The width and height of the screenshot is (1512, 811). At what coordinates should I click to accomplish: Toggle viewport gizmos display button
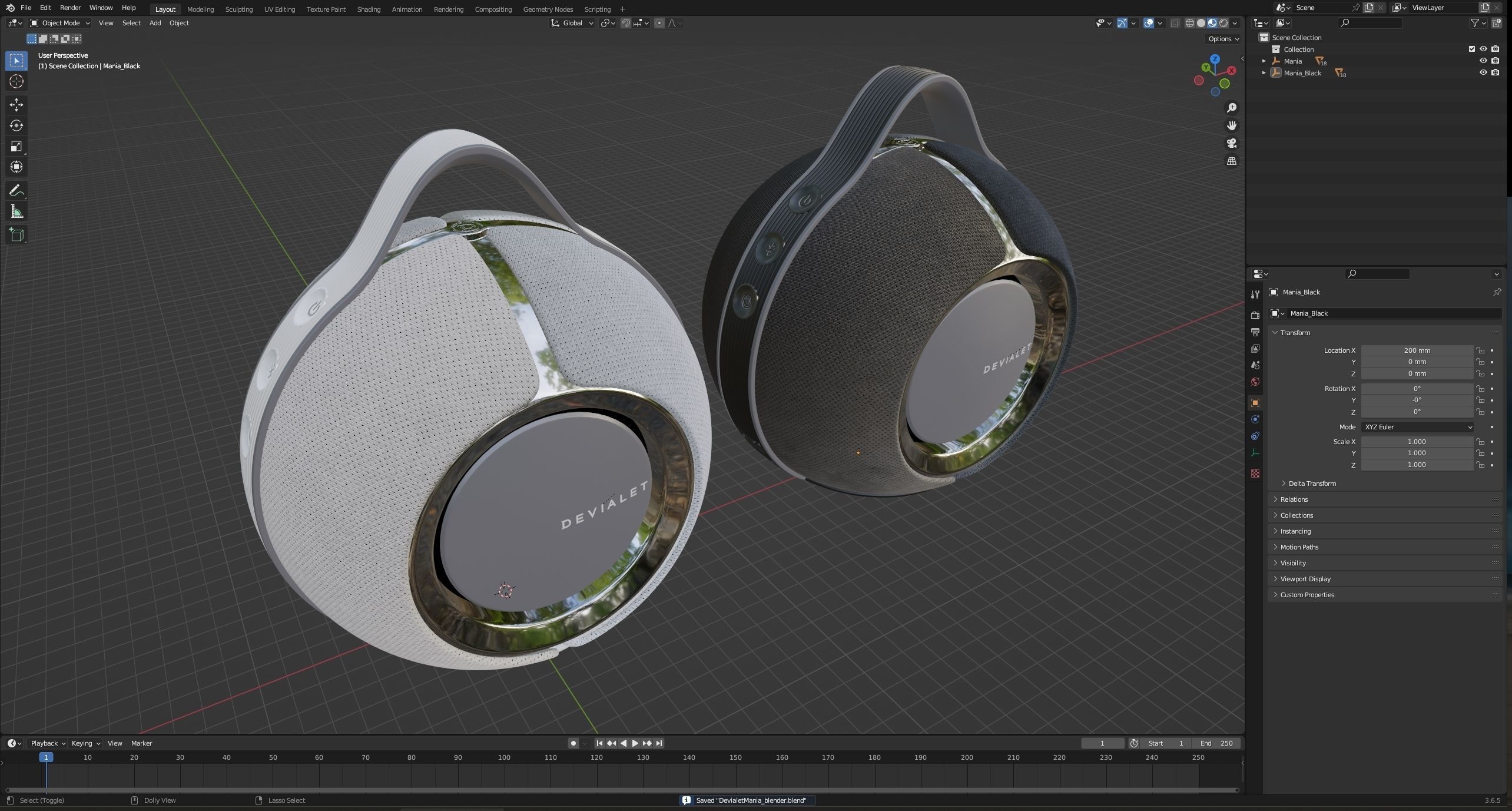[1122, 23]
